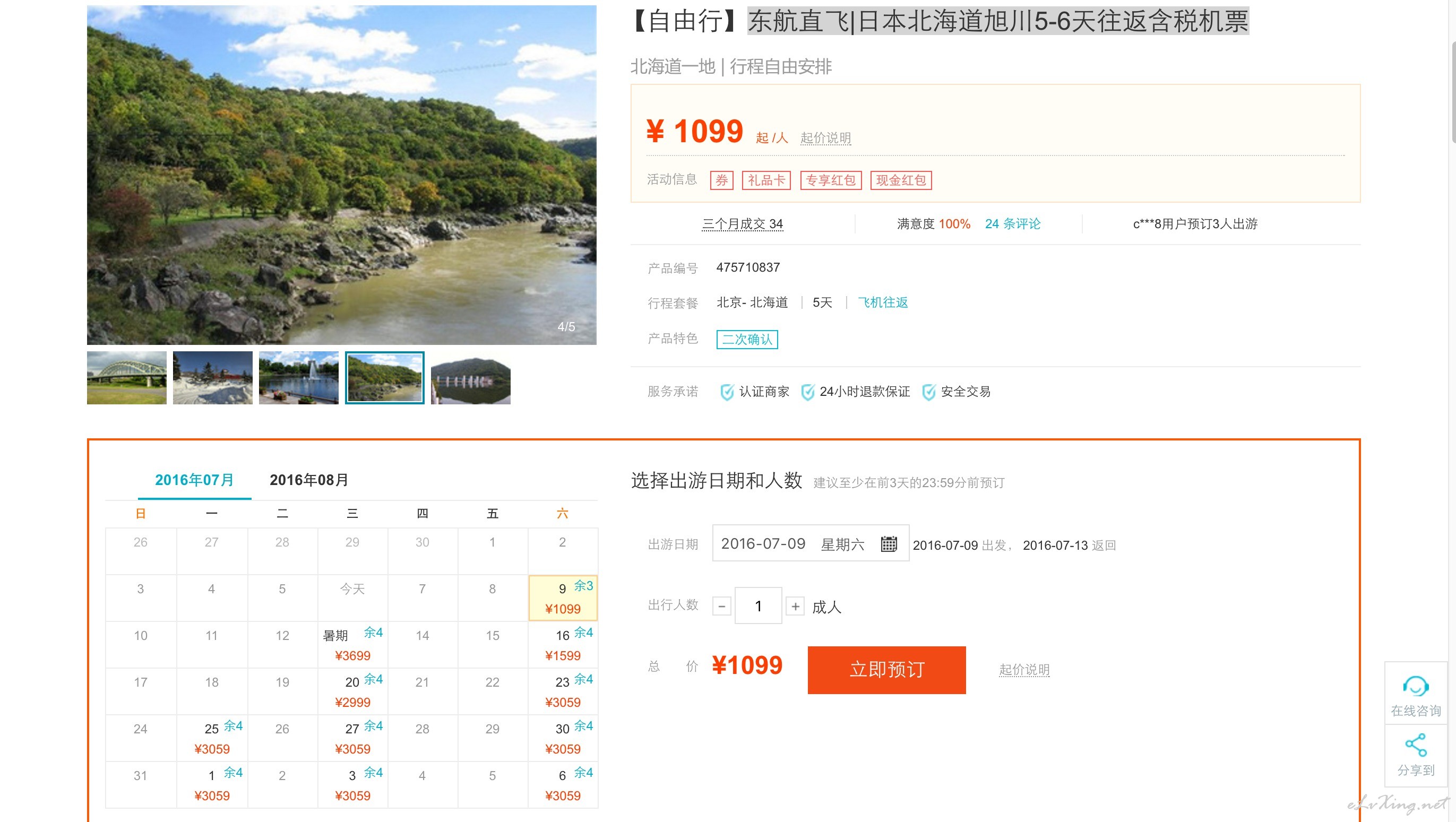1456x822 pixels.
Task: Click the online consultation headset icon
Action: (1415, 686)
